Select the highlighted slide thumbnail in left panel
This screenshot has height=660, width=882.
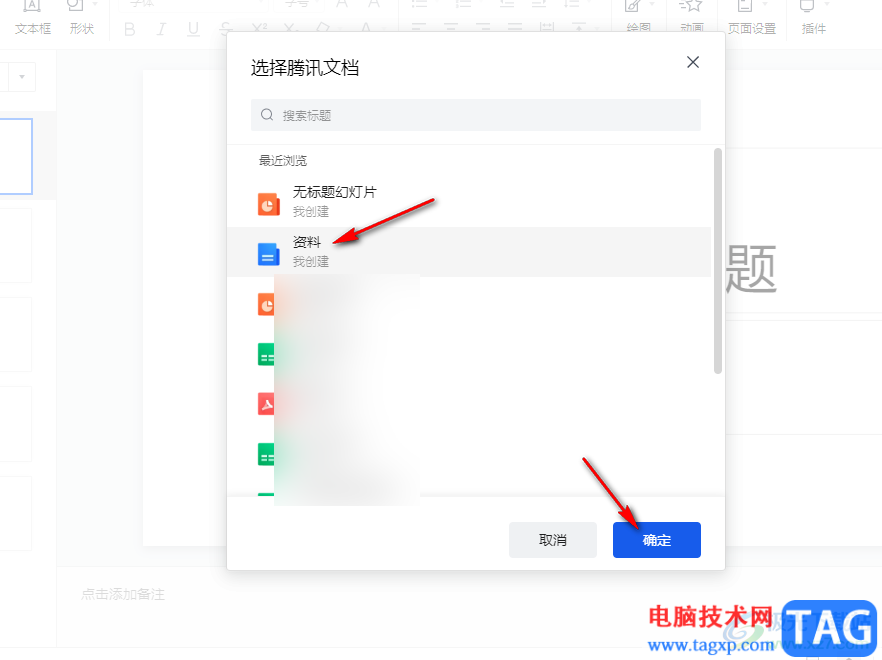[16, 156]
